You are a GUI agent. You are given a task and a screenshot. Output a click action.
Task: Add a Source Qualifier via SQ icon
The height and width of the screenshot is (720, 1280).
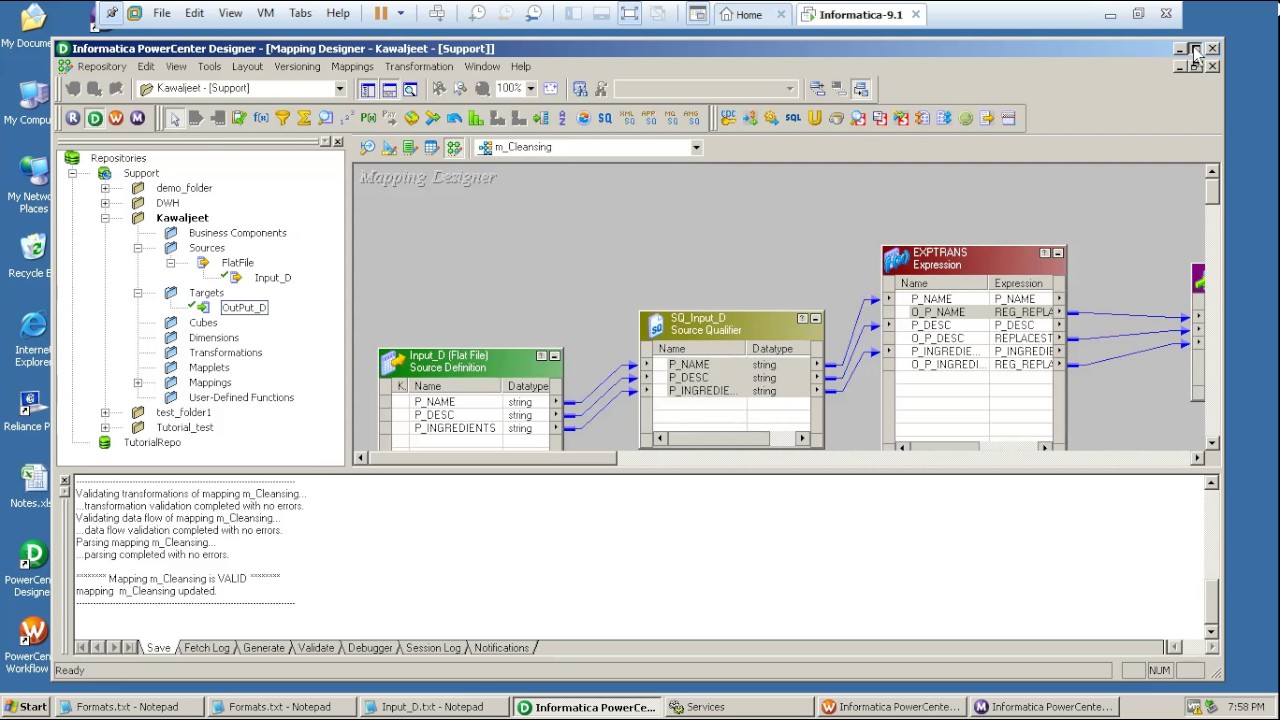tap(605, 118)
